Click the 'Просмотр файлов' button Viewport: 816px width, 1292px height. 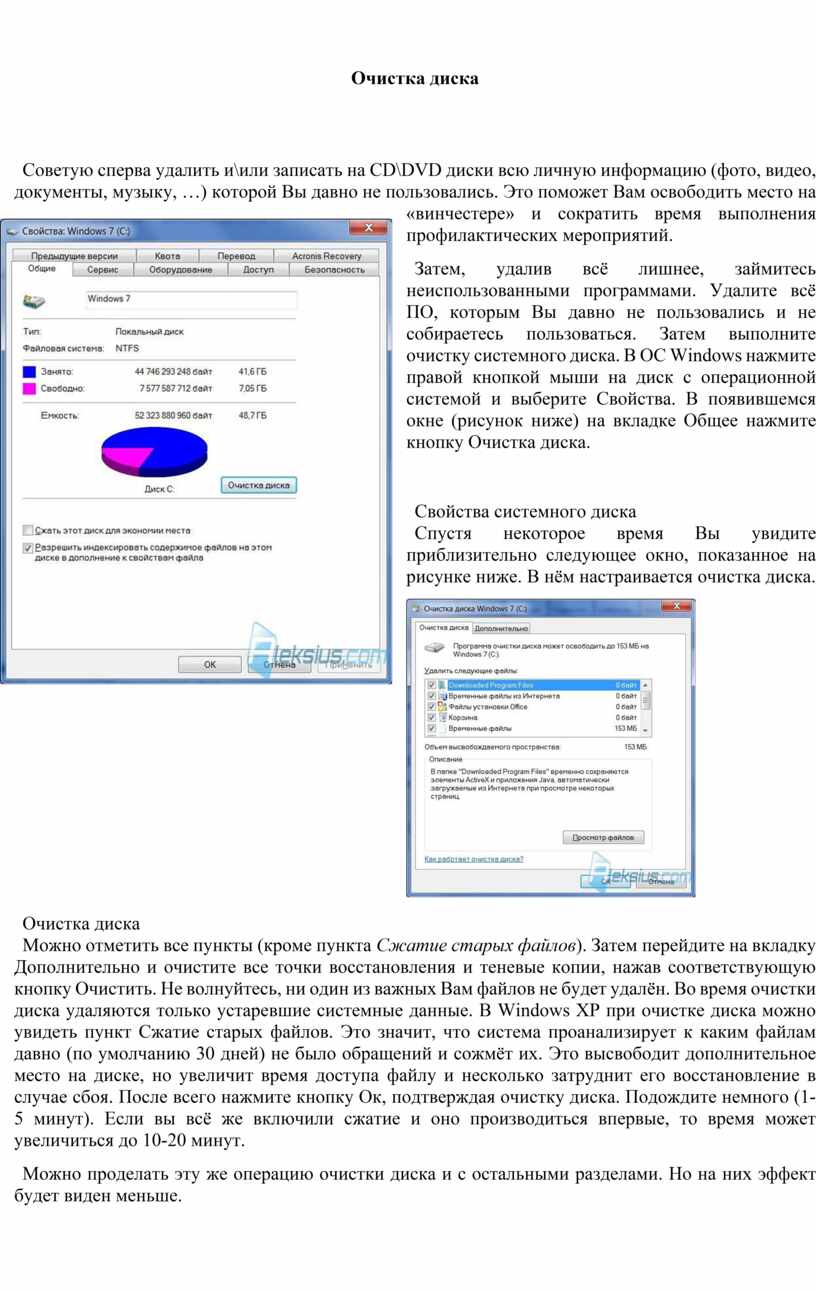[x=603, y=837]
